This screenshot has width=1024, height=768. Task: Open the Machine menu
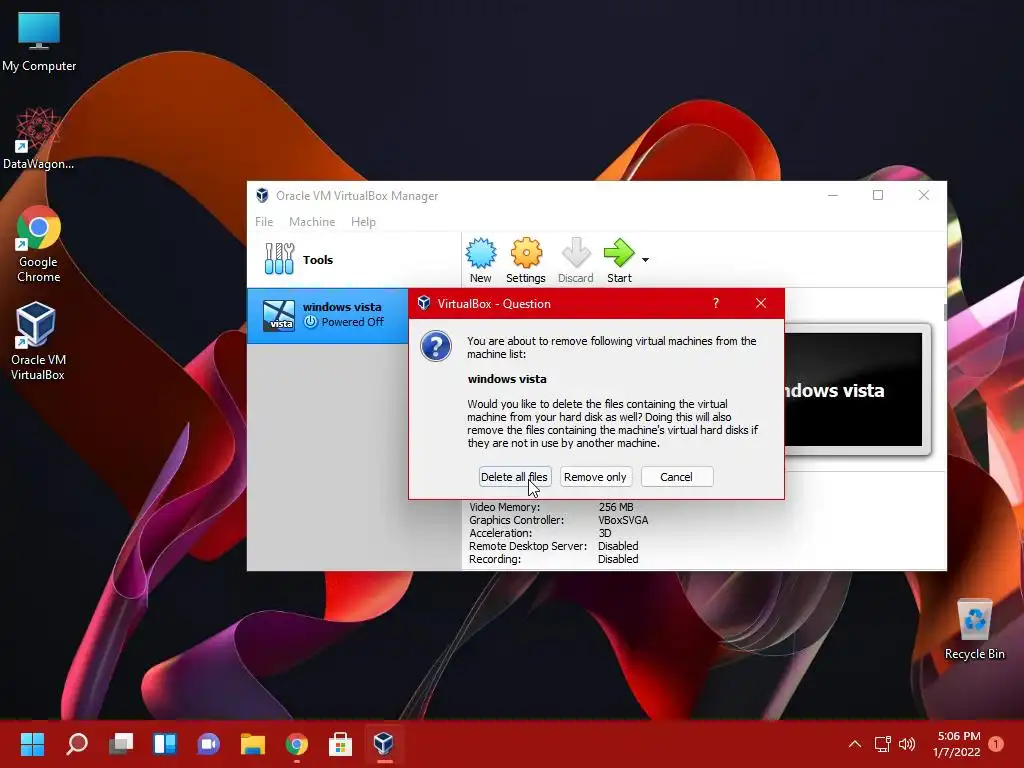[312, 222]
